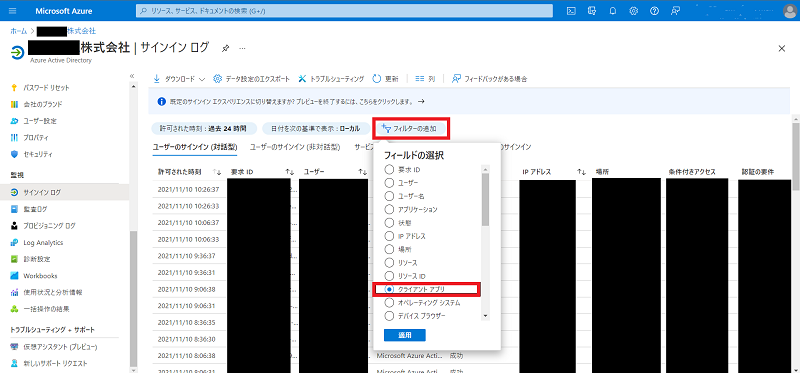The image size is (800, 373).
Task: Click the セキュリティ shield icon
Action: pos(14,154)
